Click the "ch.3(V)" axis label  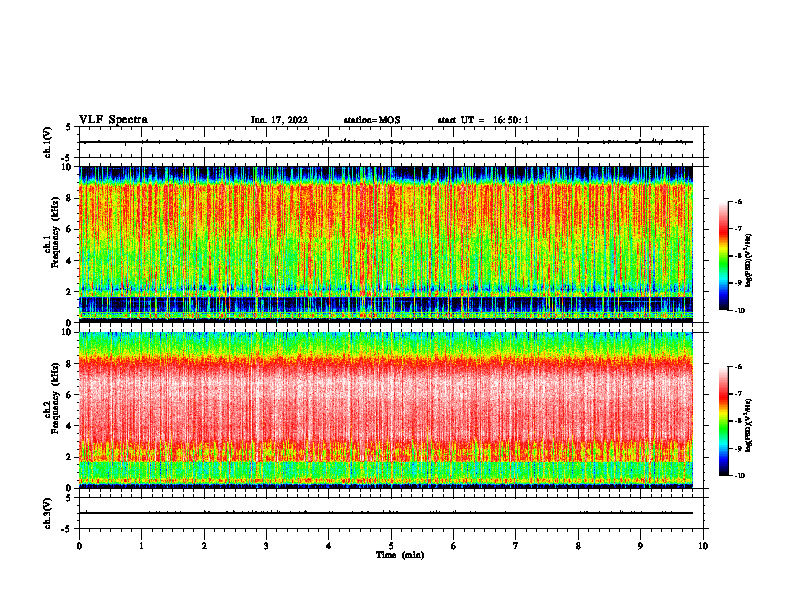[x=49, y=513]
